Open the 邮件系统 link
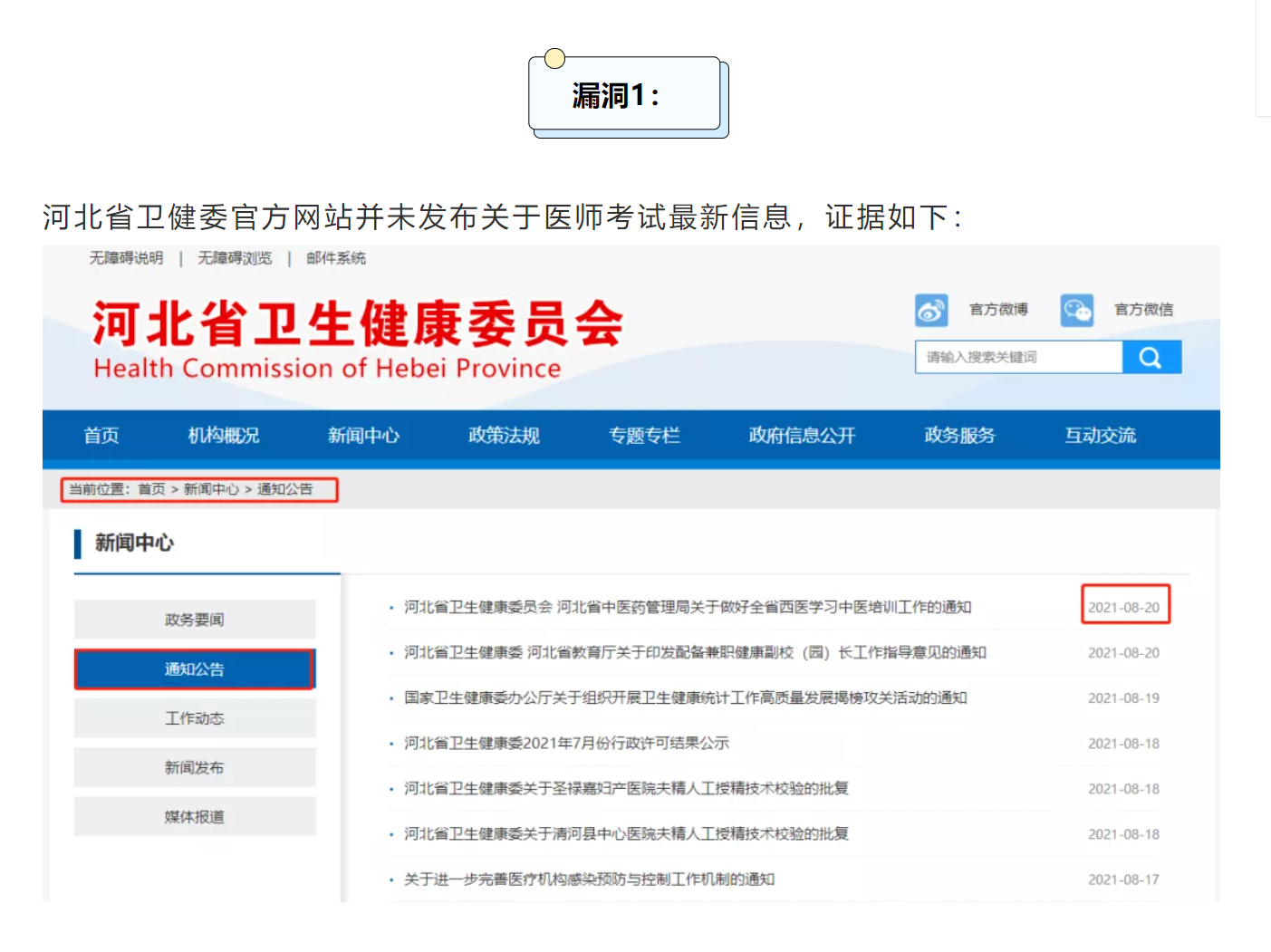Image resolution: width=1271 pixels, height=952 pixels. coord(336,258)
